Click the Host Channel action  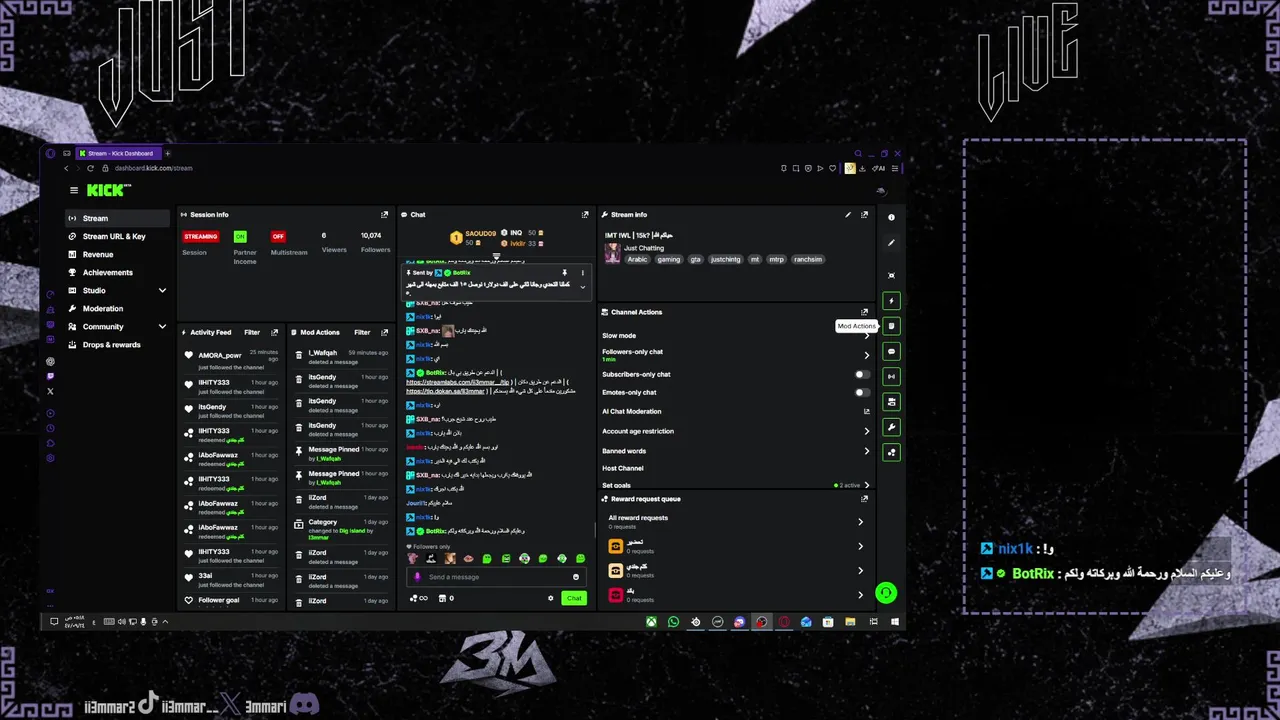(623, 468)
